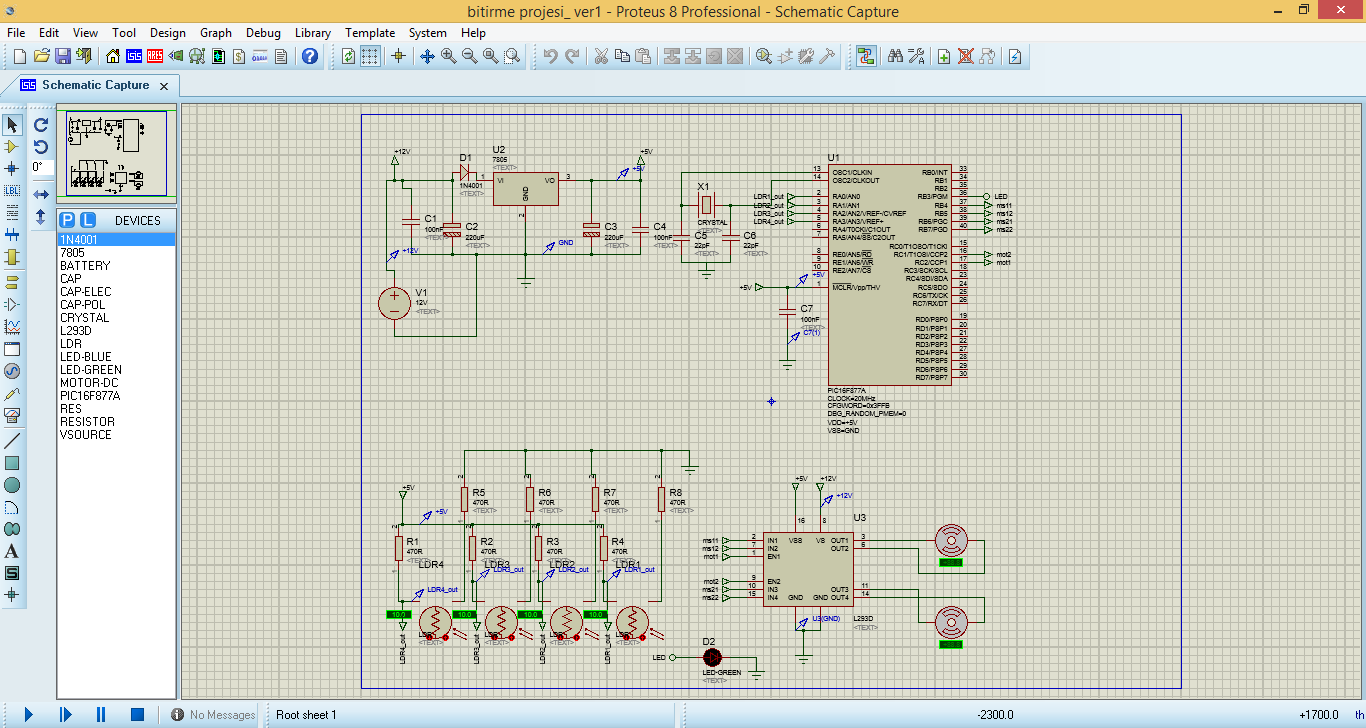Select PIC16F877A in devices list

click(x=90, y=396)
